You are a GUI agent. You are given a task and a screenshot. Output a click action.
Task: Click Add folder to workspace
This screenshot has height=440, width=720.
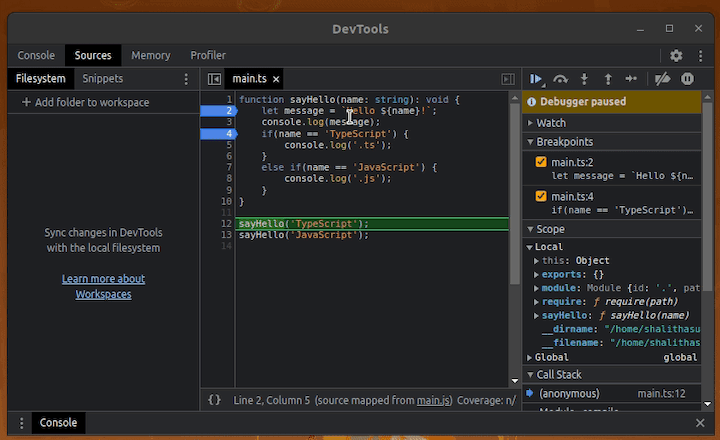coord(85,102)
